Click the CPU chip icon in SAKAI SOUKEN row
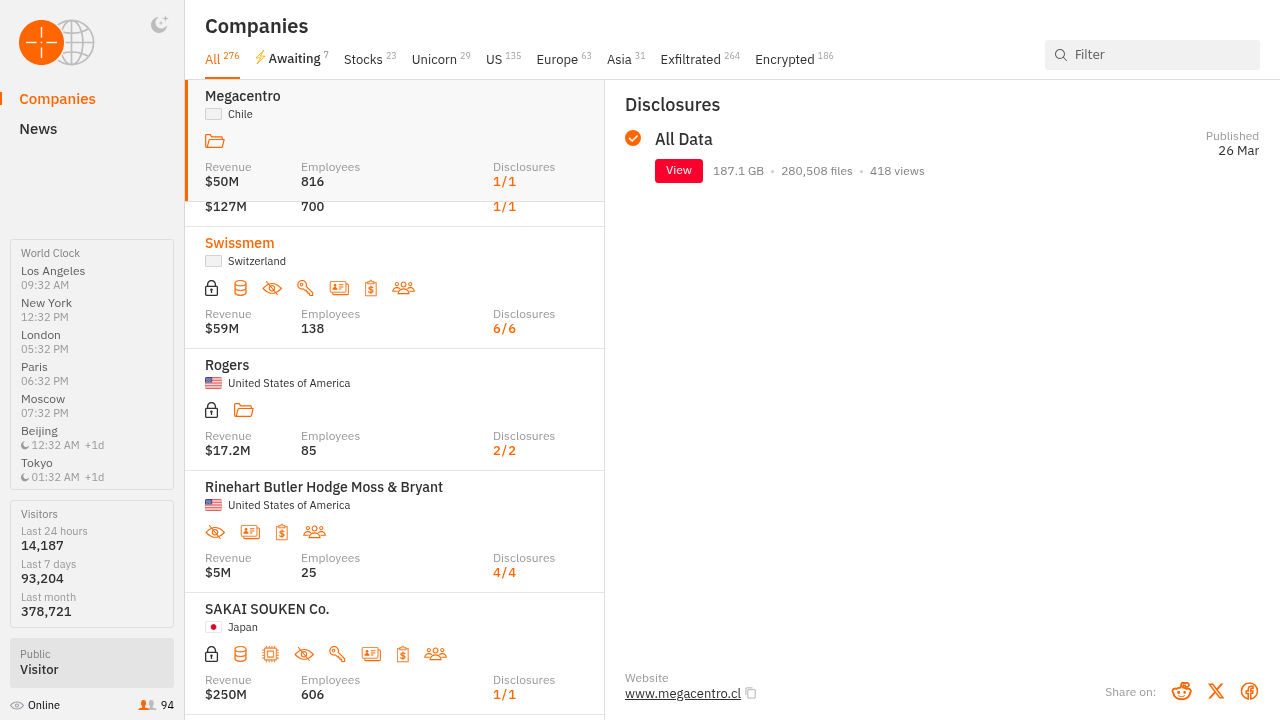The width and height of the screenshot is (1280, 720). click(270, 654)
